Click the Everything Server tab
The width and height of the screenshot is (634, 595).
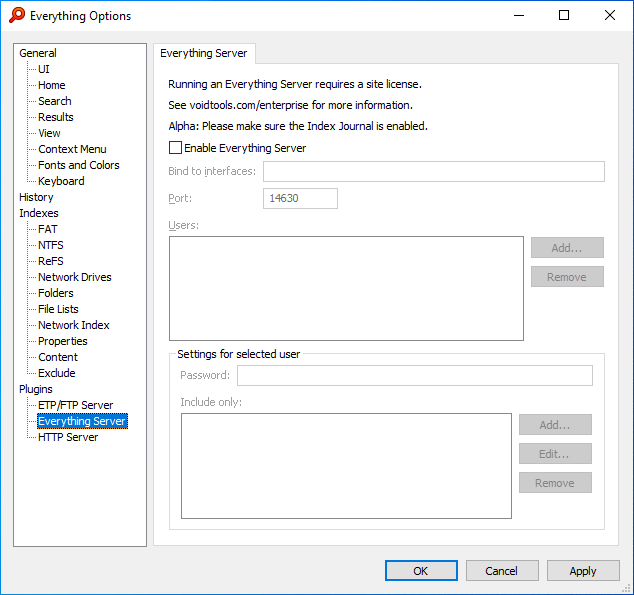204,53
